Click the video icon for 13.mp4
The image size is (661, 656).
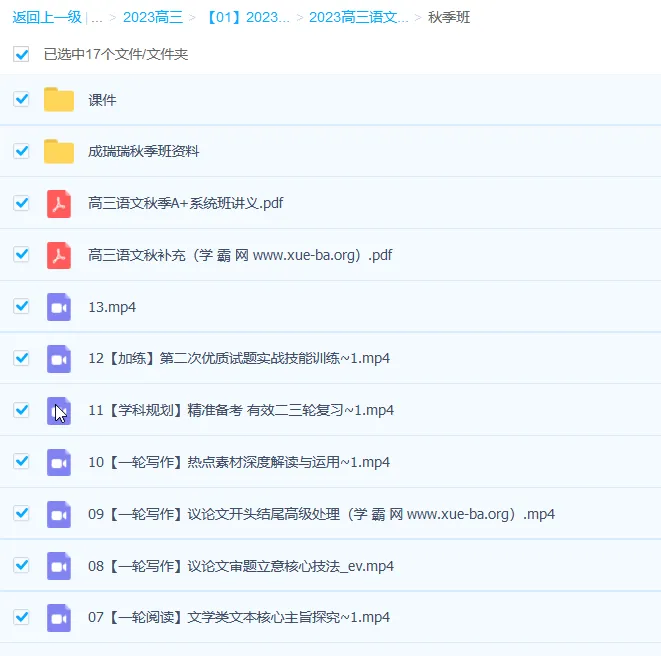(x=59, y=307)
